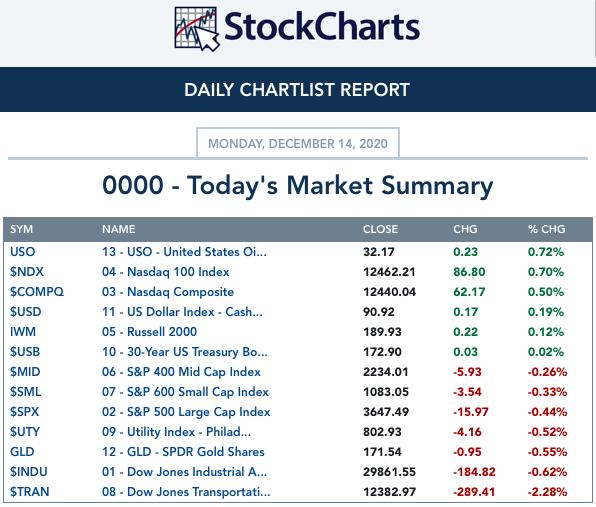Click the CLOSE column header
The width and height of the screenshot is (596, 507).
(380, 229)
